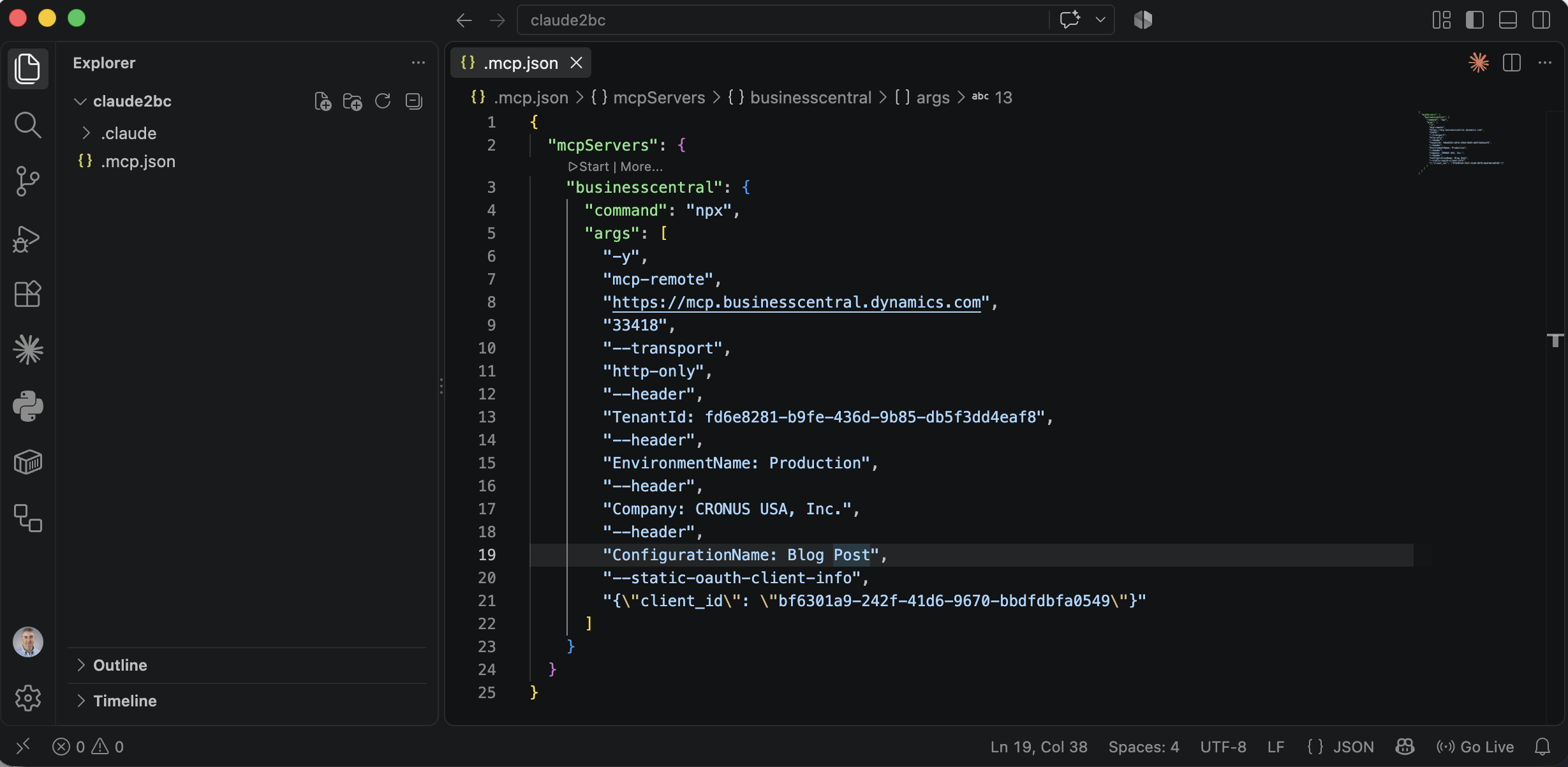Viewport: 1568px width, 767px height.
Task: Create a new folder in claude2bc
Action: click(352, 101)
